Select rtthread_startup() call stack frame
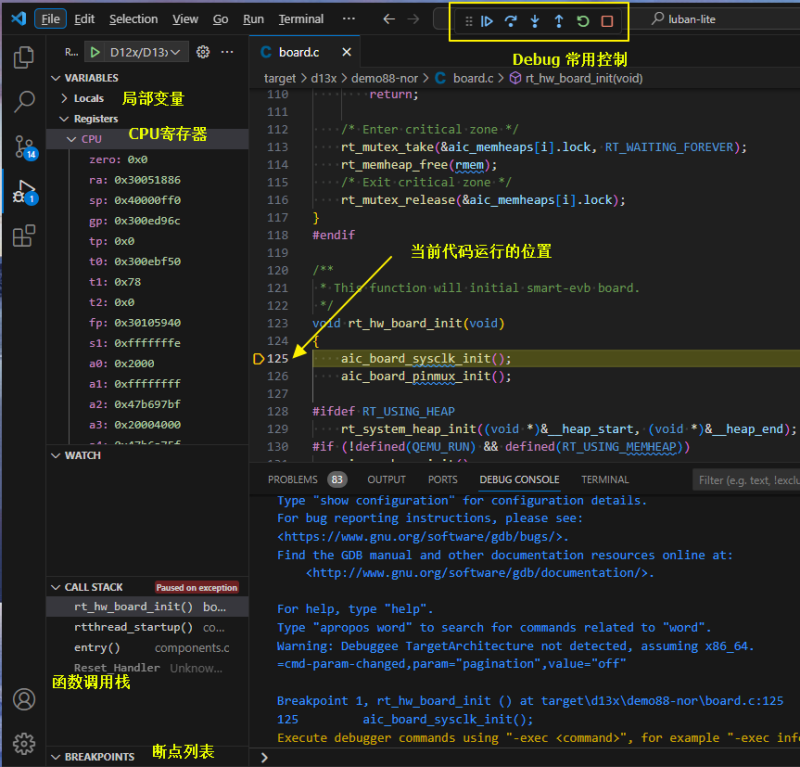 [147, 627]
